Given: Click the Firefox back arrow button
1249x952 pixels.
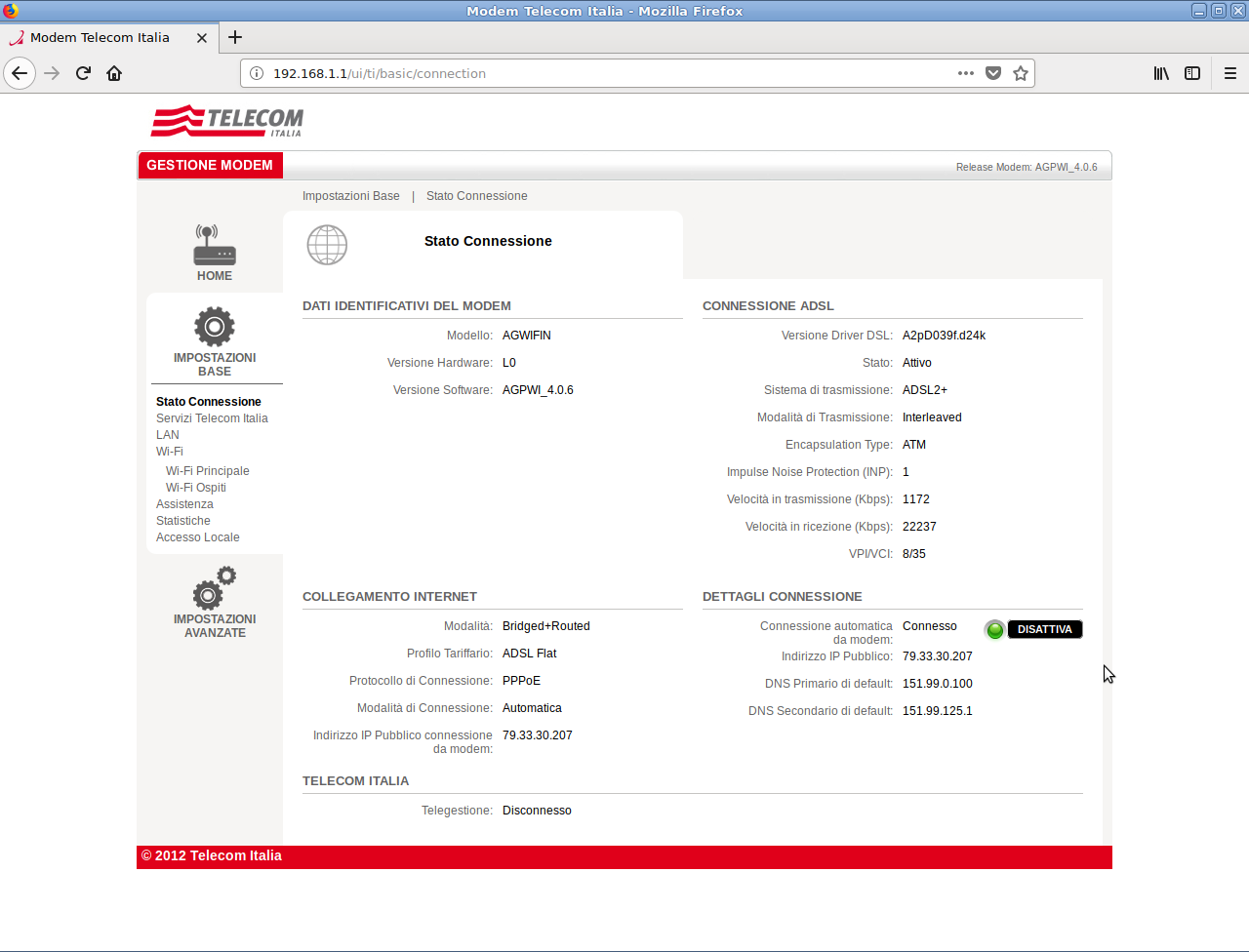Looking at the screenshot, I should (x=20, y=73).
